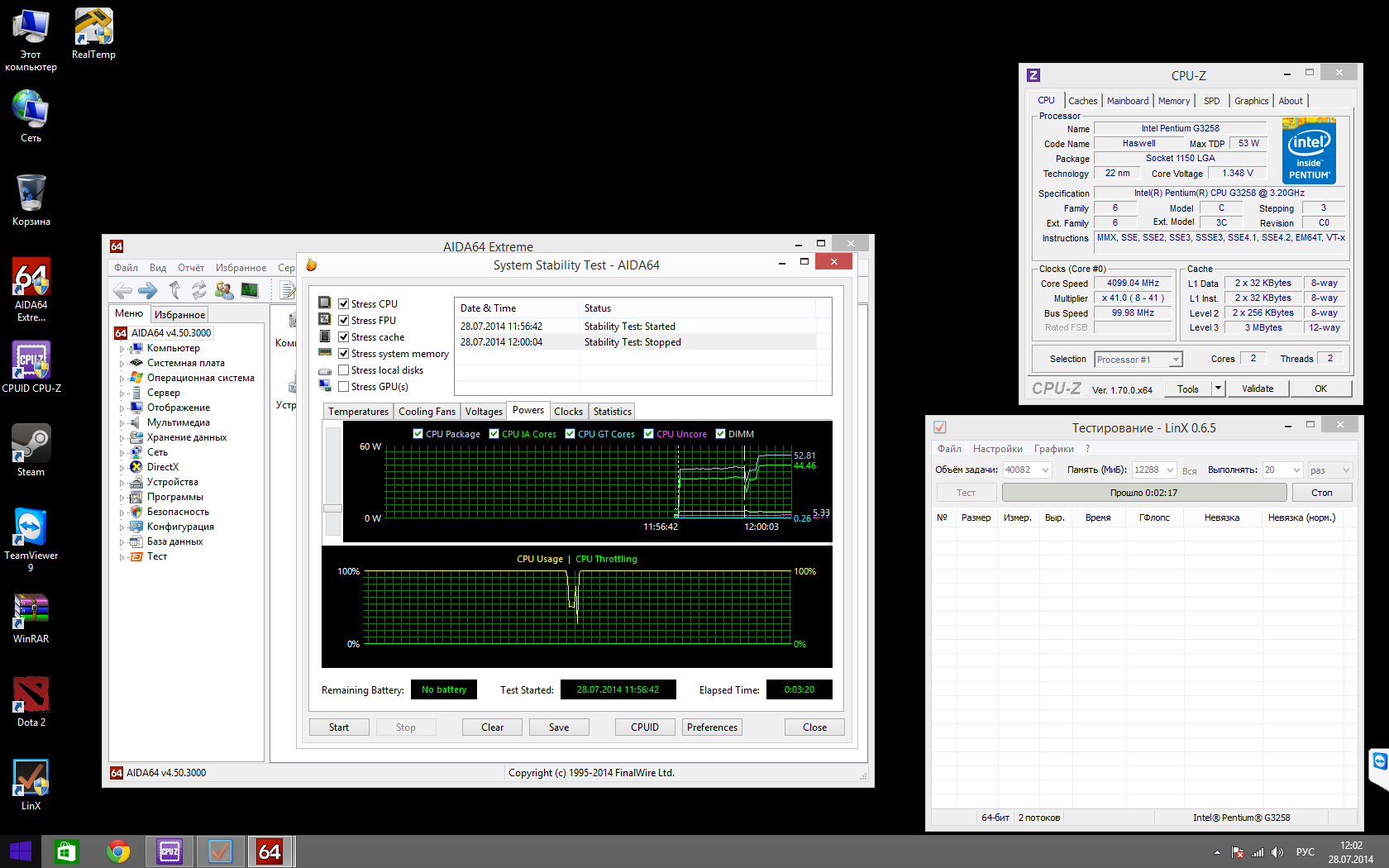Click the LinX problem size input field

(1021, 470)
